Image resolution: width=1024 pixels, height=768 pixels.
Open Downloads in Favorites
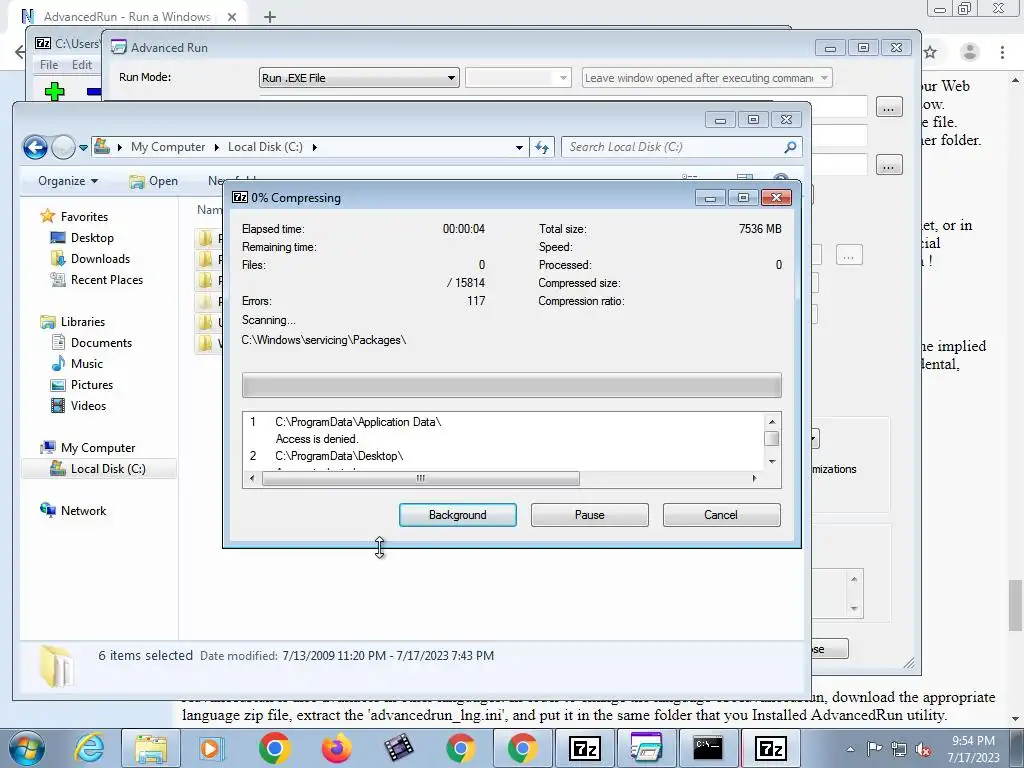pyautogui.click(x=100, y=259)
